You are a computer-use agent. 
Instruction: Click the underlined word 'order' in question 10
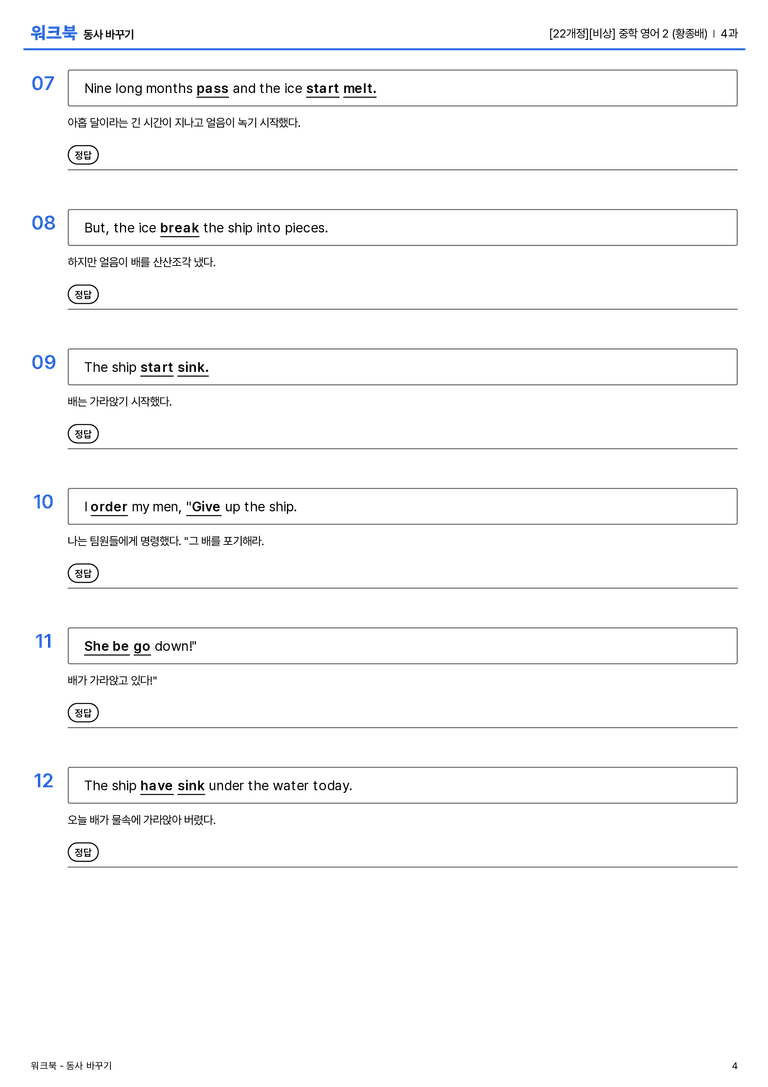point(109,507)
